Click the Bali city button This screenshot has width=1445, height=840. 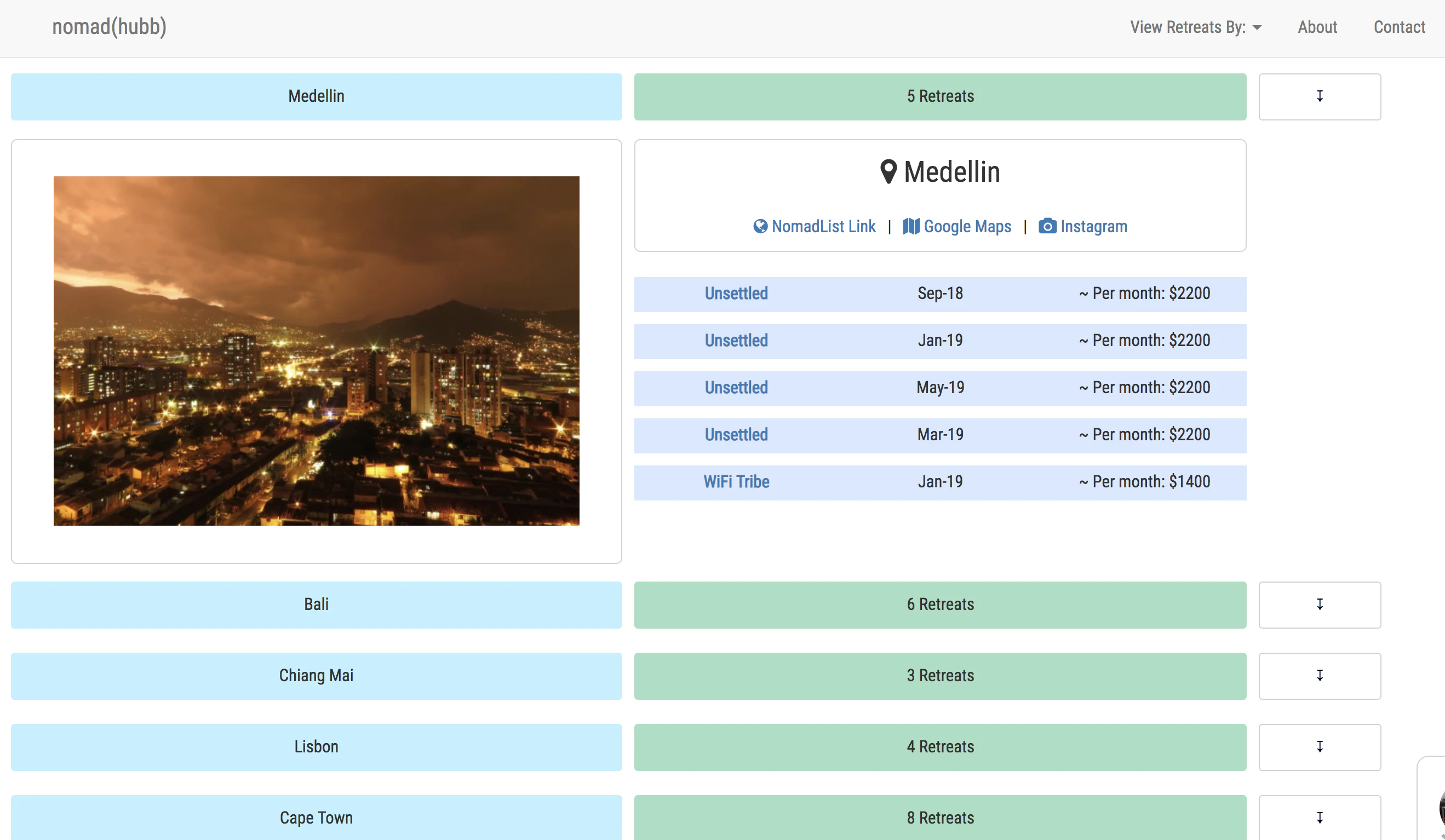[316, 605]
